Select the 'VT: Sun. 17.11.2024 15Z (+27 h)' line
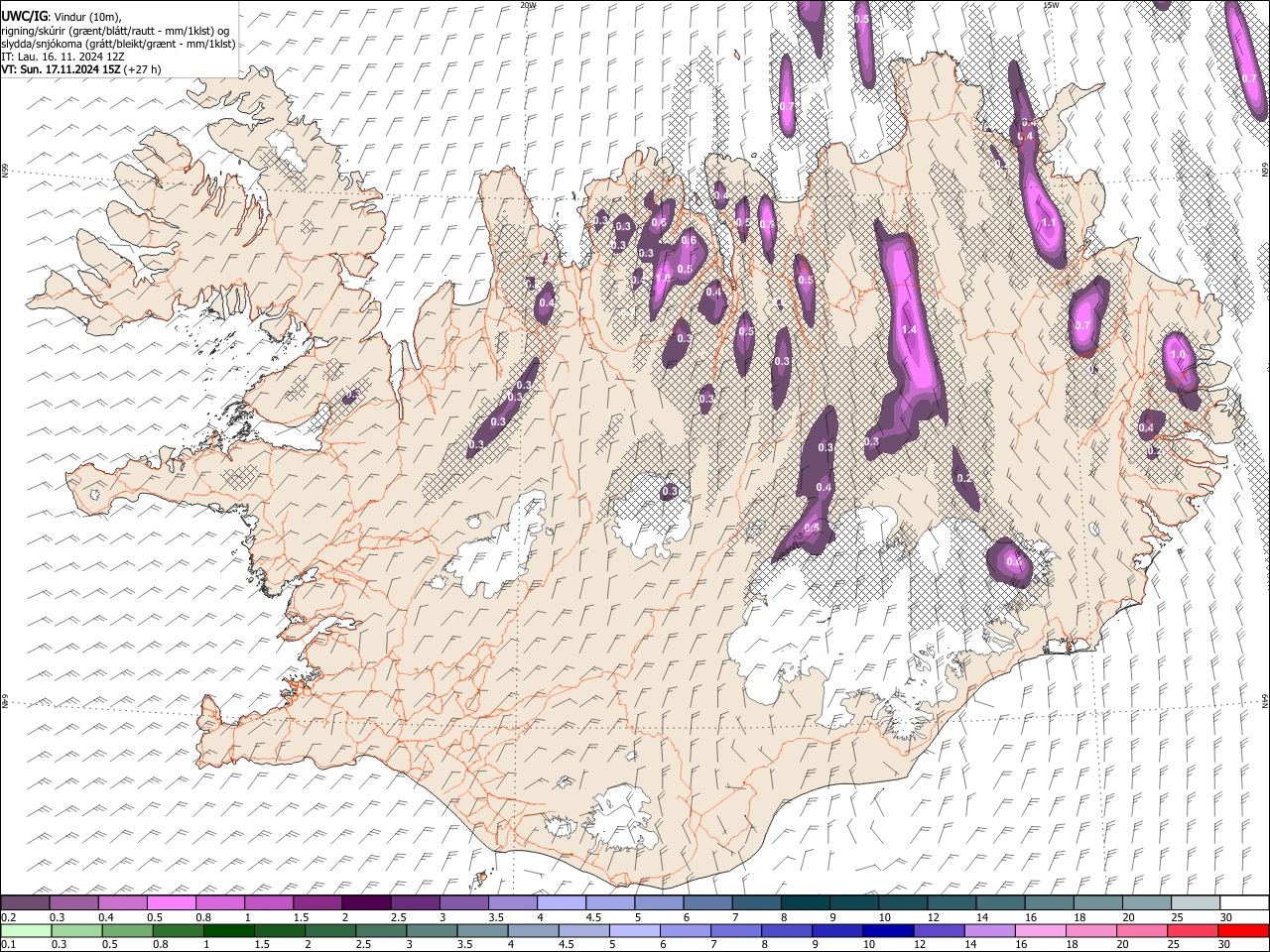 coord(81,69)
